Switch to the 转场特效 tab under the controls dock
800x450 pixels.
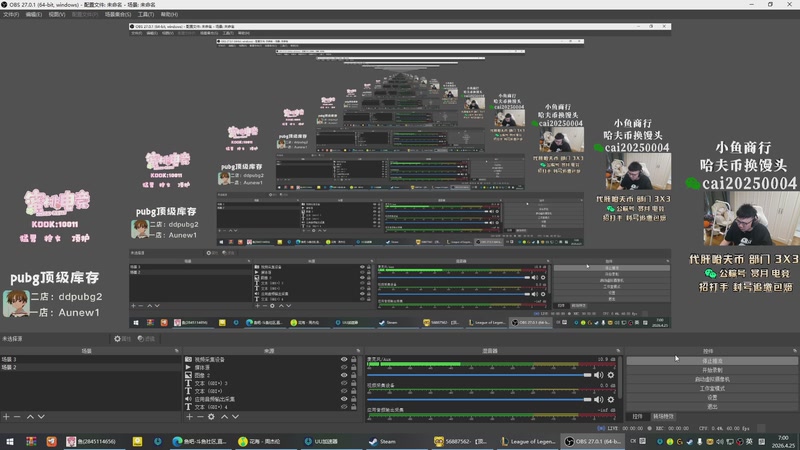click(663, 417)
